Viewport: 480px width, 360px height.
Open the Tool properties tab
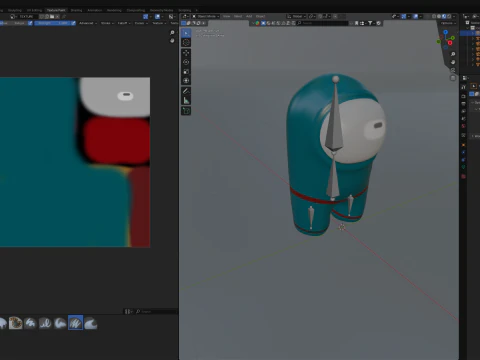[463, 87]
